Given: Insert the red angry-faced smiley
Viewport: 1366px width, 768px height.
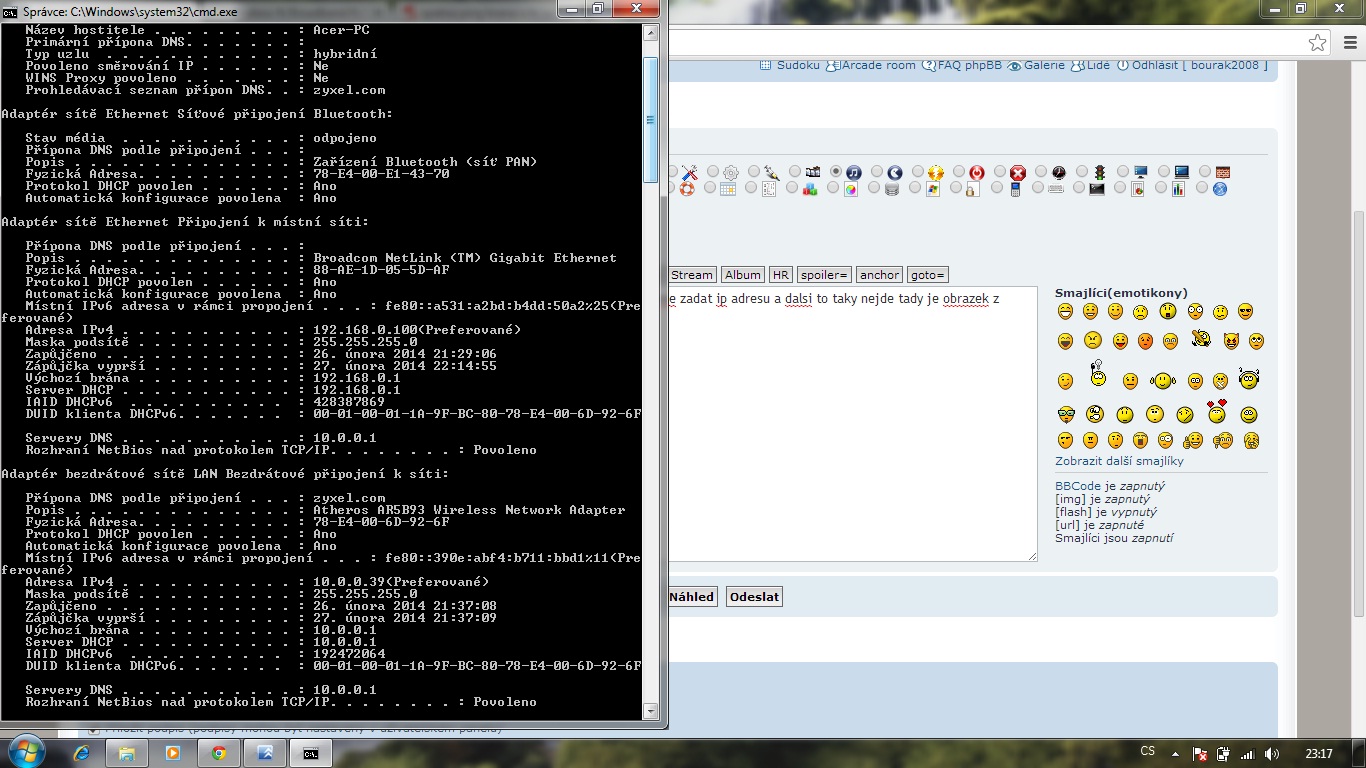Looking at the screenshot, I should [1145, 342].
